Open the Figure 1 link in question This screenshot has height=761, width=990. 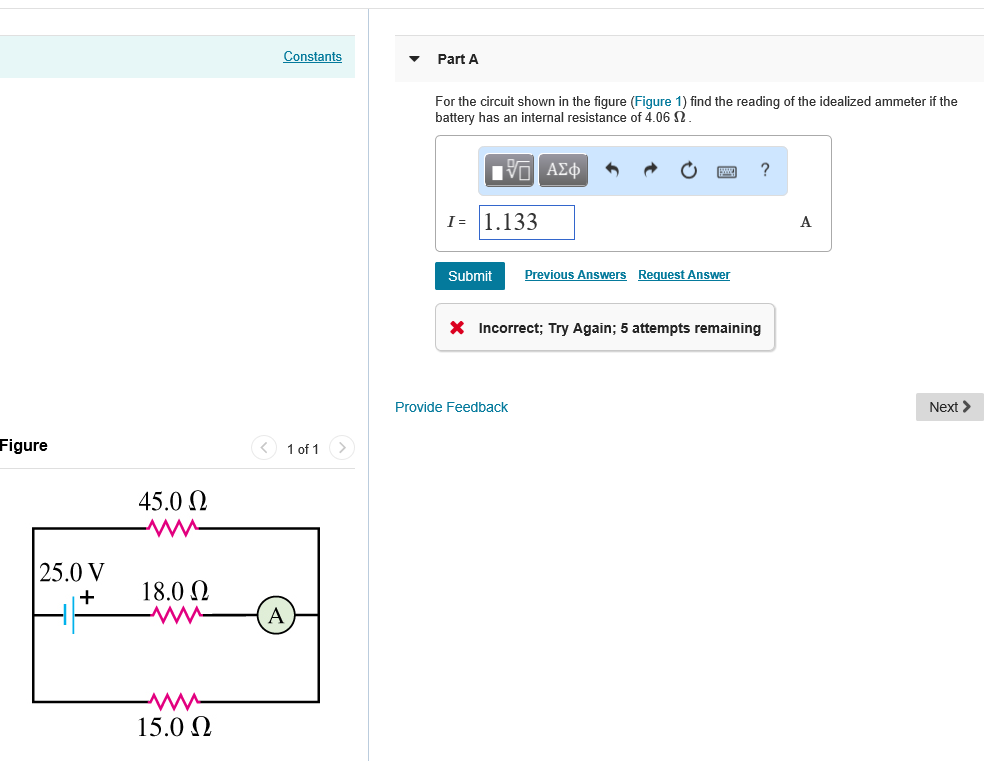pyautogui.click(x=658, y=102)
